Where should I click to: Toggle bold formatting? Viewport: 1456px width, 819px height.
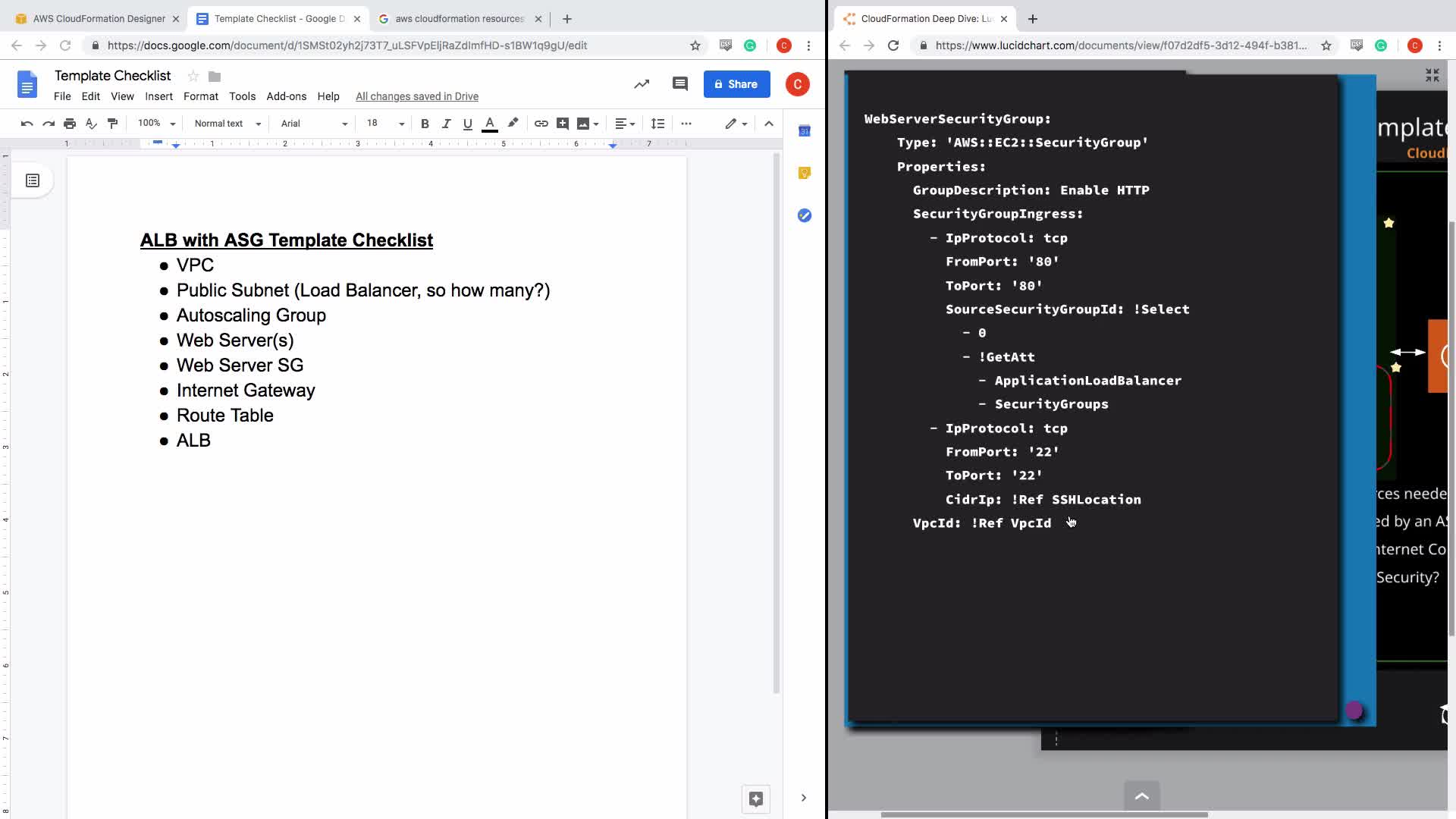click(x=425, y=124)
